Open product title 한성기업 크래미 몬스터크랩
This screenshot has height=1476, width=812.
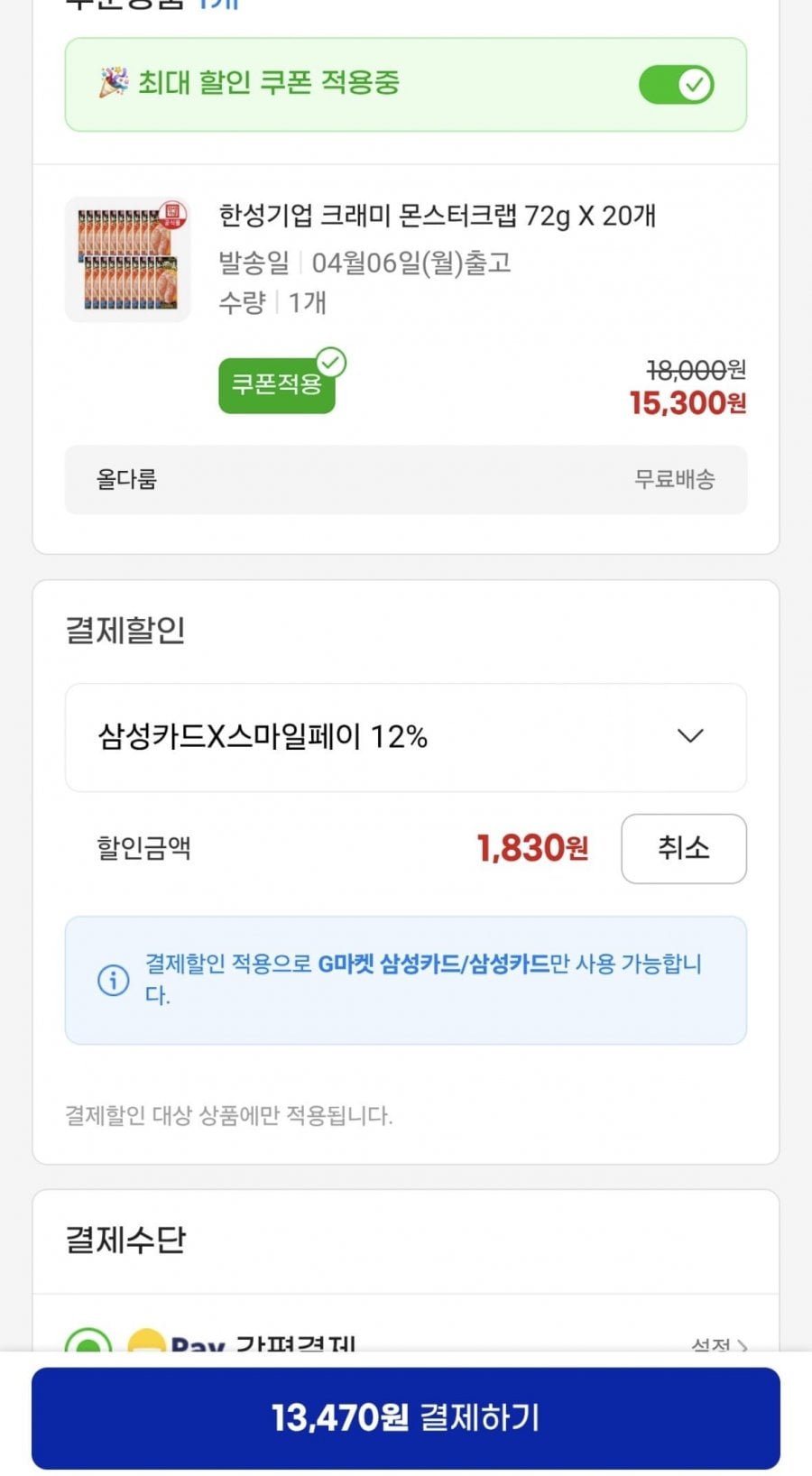point(437,217)
